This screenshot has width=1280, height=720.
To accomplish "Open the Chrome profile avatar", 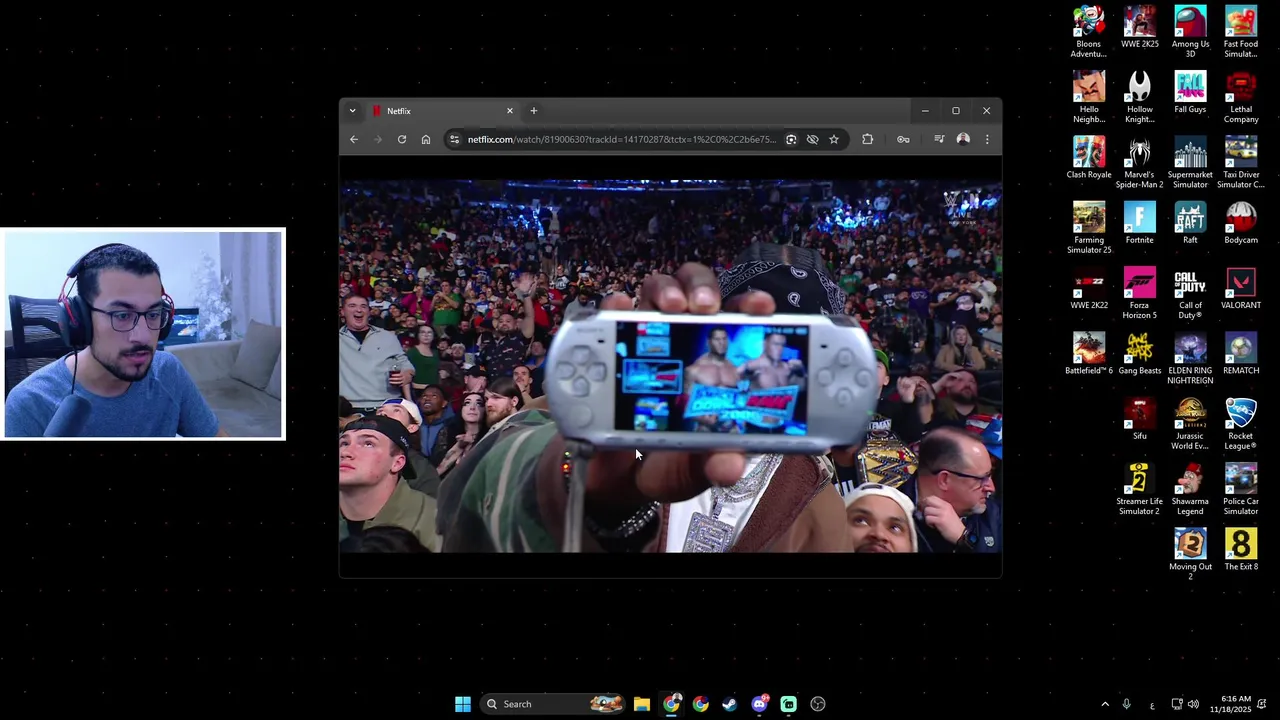I will [x=963, y=139].
